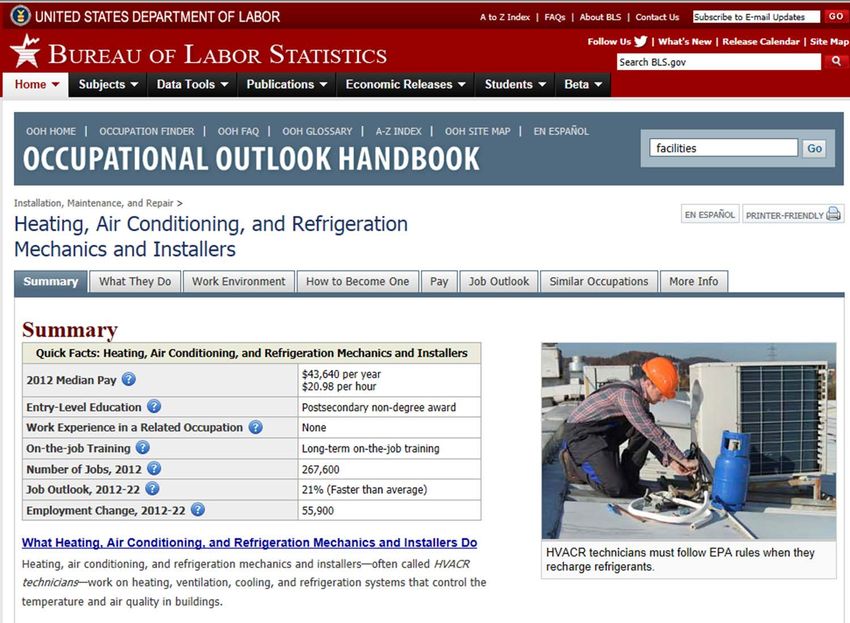
Task: Click the HVACR technician photo
Action: tap(688, 441)
